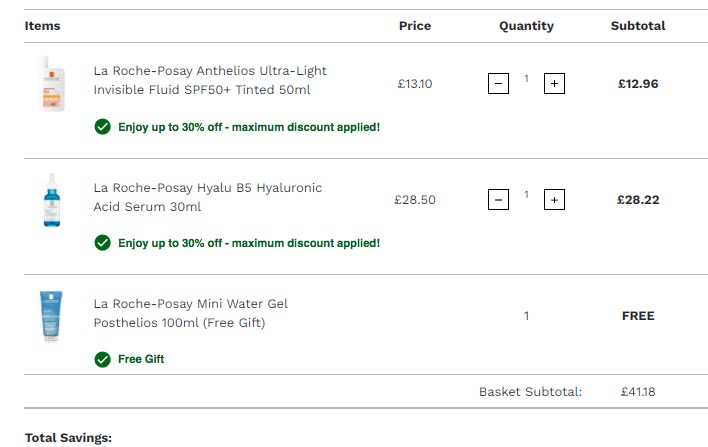Decrease quantity of Anthelios Invisible Fluid
The image size is (708, 447).
(x=498, y=84)
